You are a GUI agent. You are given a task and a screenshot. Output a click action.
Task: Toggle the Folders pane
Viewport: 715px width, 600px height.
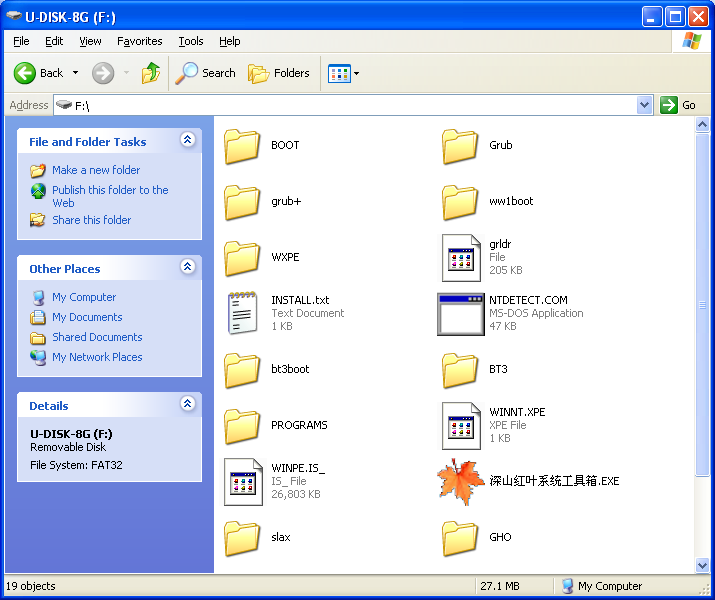(279, 73)
